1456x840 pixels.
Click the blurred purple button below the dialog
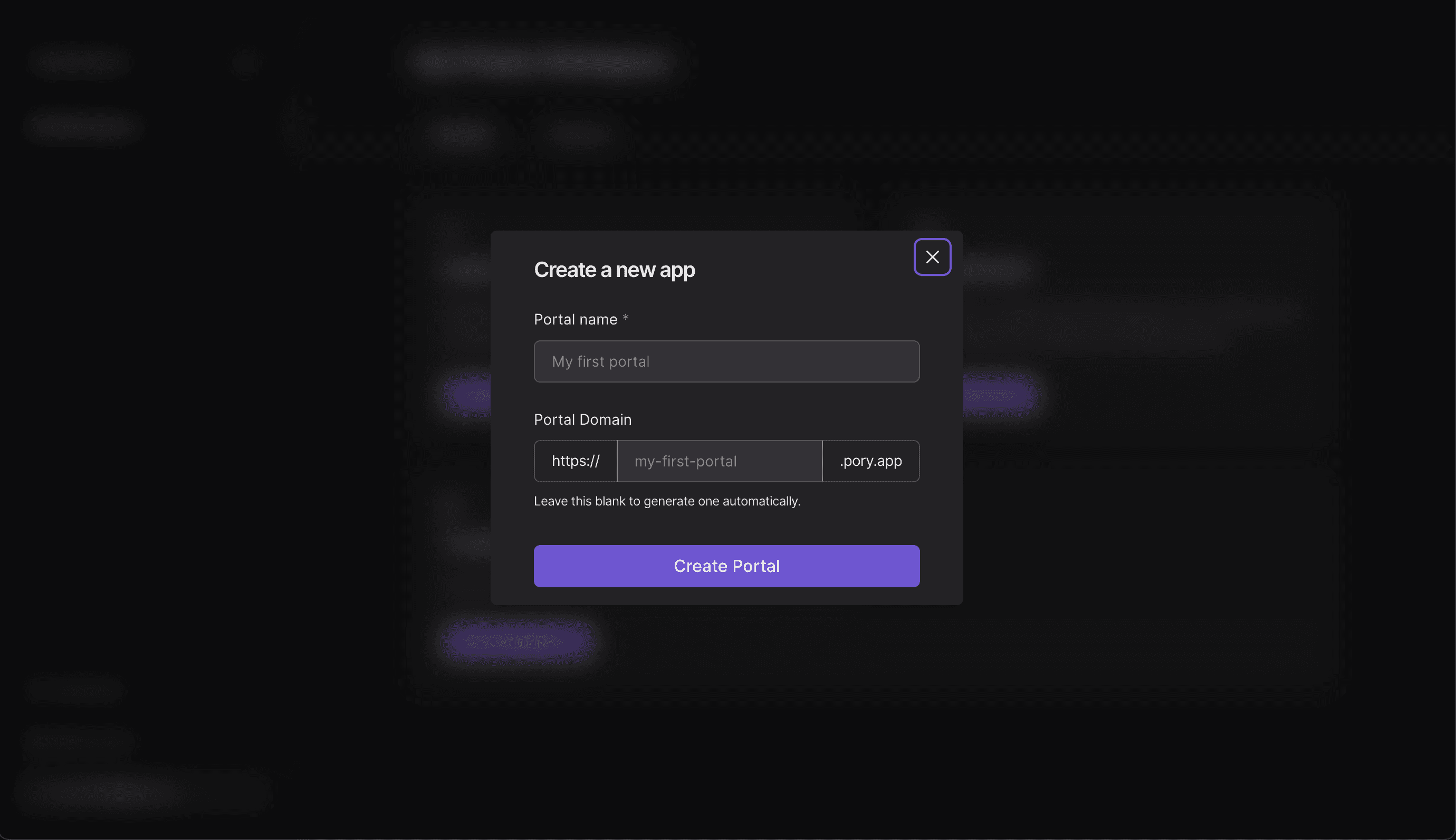coord(518,641)
